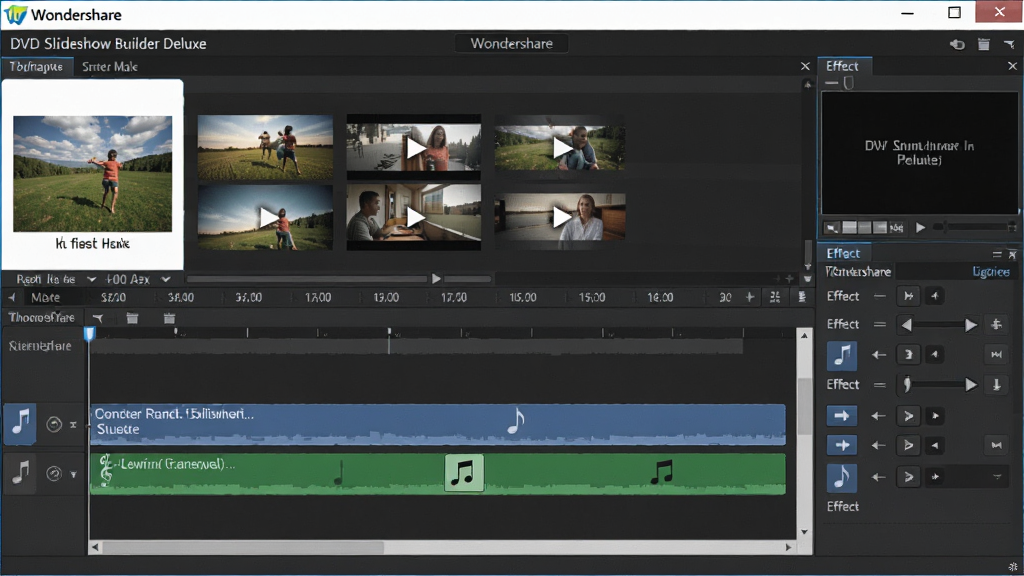This screenshot has height=576, width=1024.
Task: Select the music note marker on blue track
Action: [516, 421]
